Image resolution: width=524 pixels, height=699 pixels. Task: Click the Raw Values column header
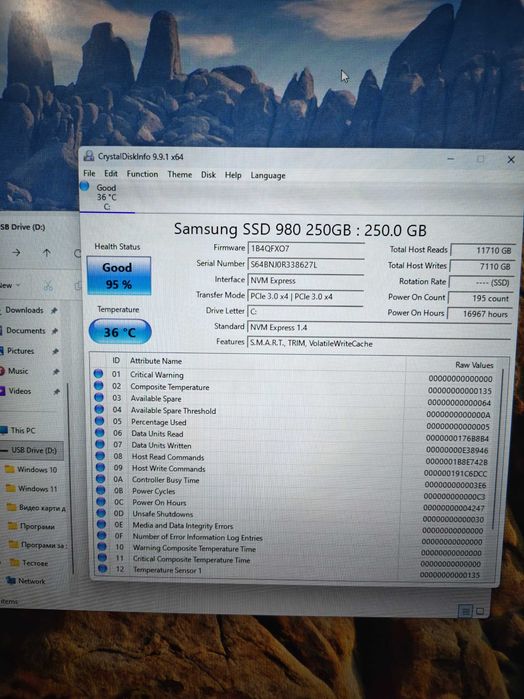[x=474, y=365]
